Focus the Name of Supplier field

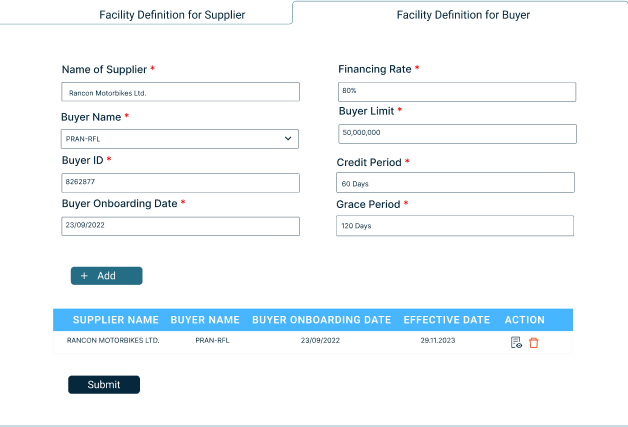tap(180, 92)
